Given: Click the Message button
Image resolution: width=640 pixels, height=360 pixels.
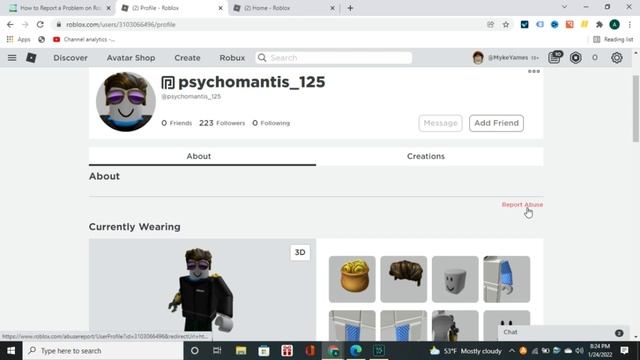Looking at the screenshot, I should [x=440, y=123].
